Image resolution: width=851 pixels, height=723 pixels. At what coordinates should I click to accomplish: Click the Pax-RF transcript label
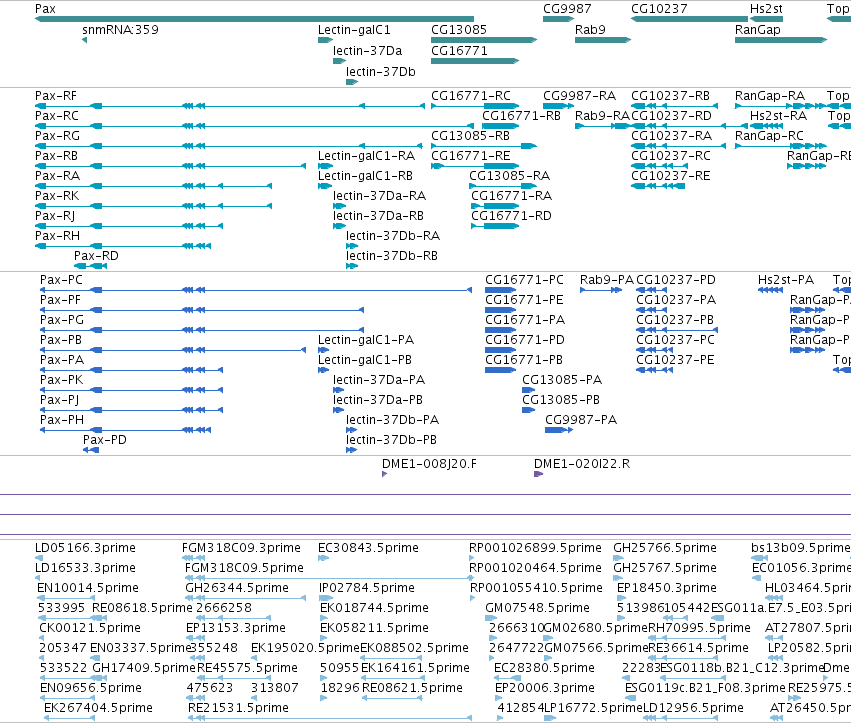pos(56,96)
